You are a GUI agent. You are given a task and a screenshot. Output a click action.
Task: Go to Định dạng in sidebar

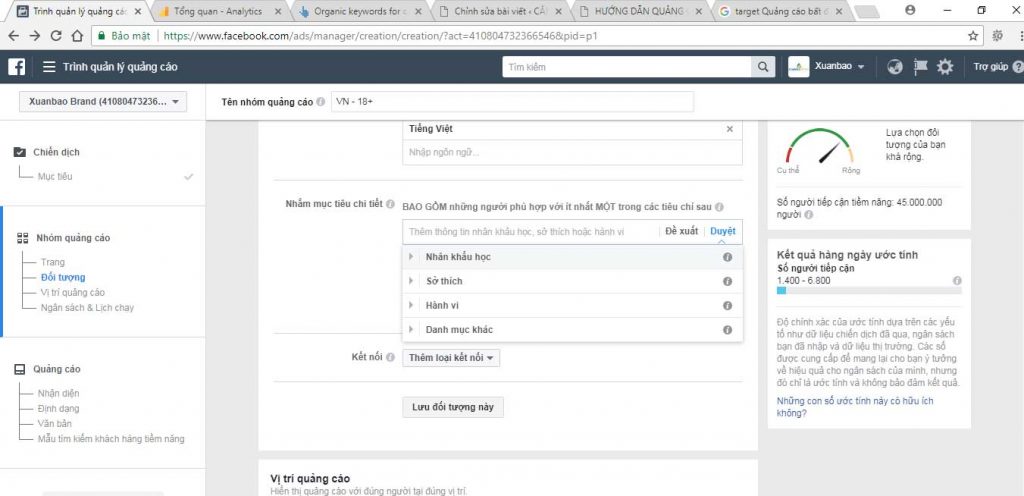pos(59,409)
